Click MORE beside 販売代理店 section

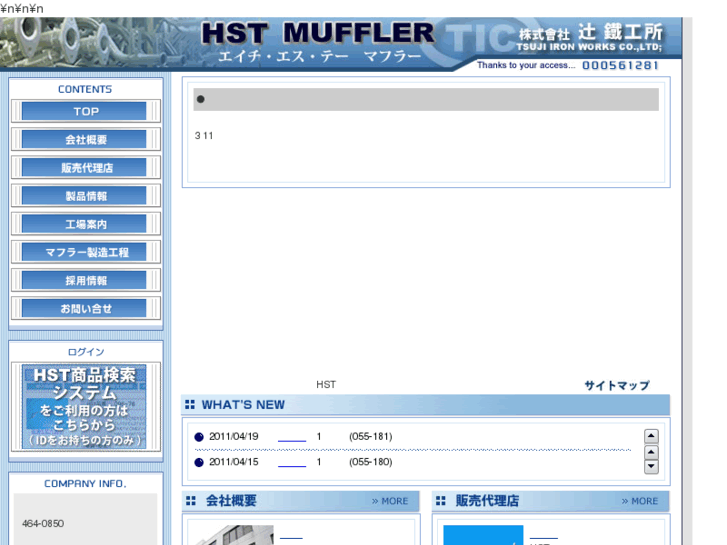640,501
